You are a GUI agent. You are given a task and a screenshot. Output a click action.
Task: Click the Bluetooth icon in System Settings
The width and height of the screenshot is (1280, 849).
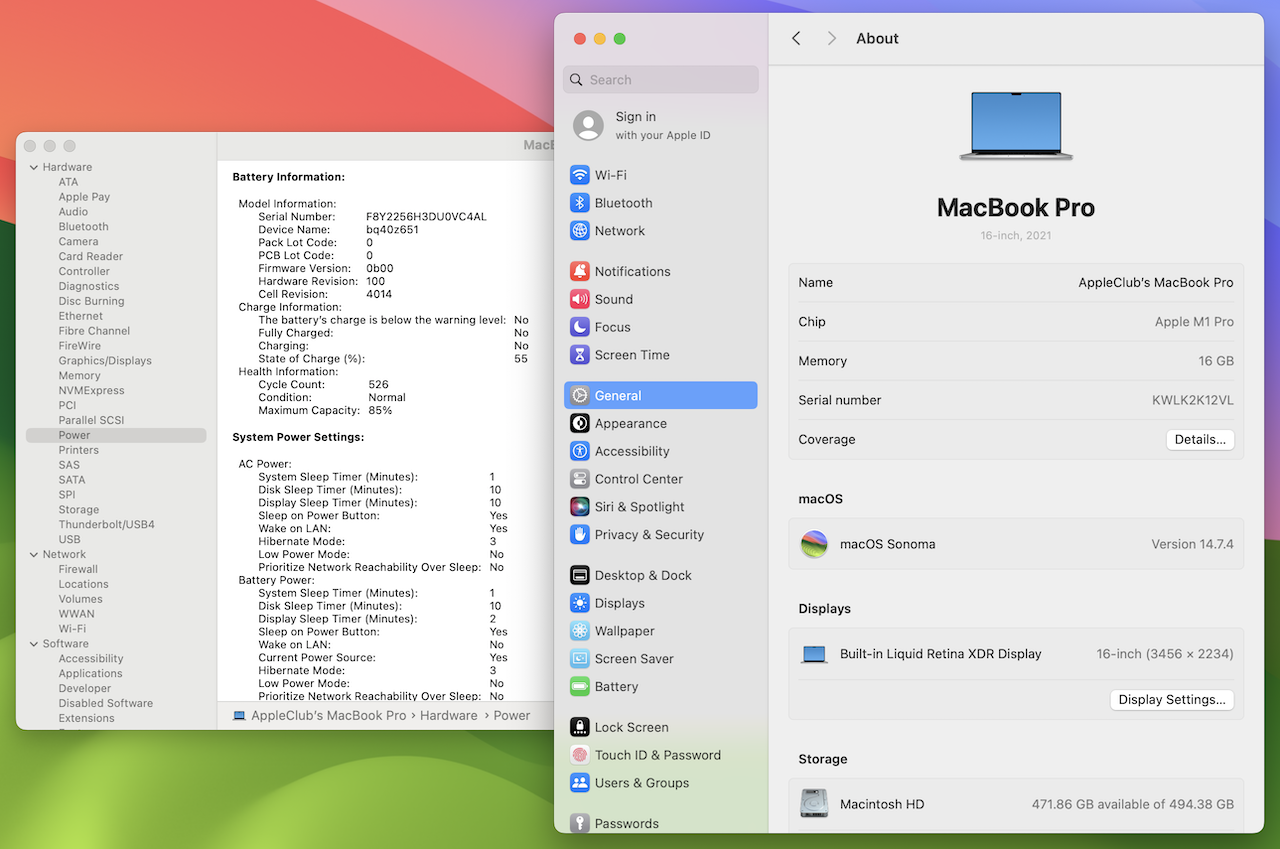[580, 203]
